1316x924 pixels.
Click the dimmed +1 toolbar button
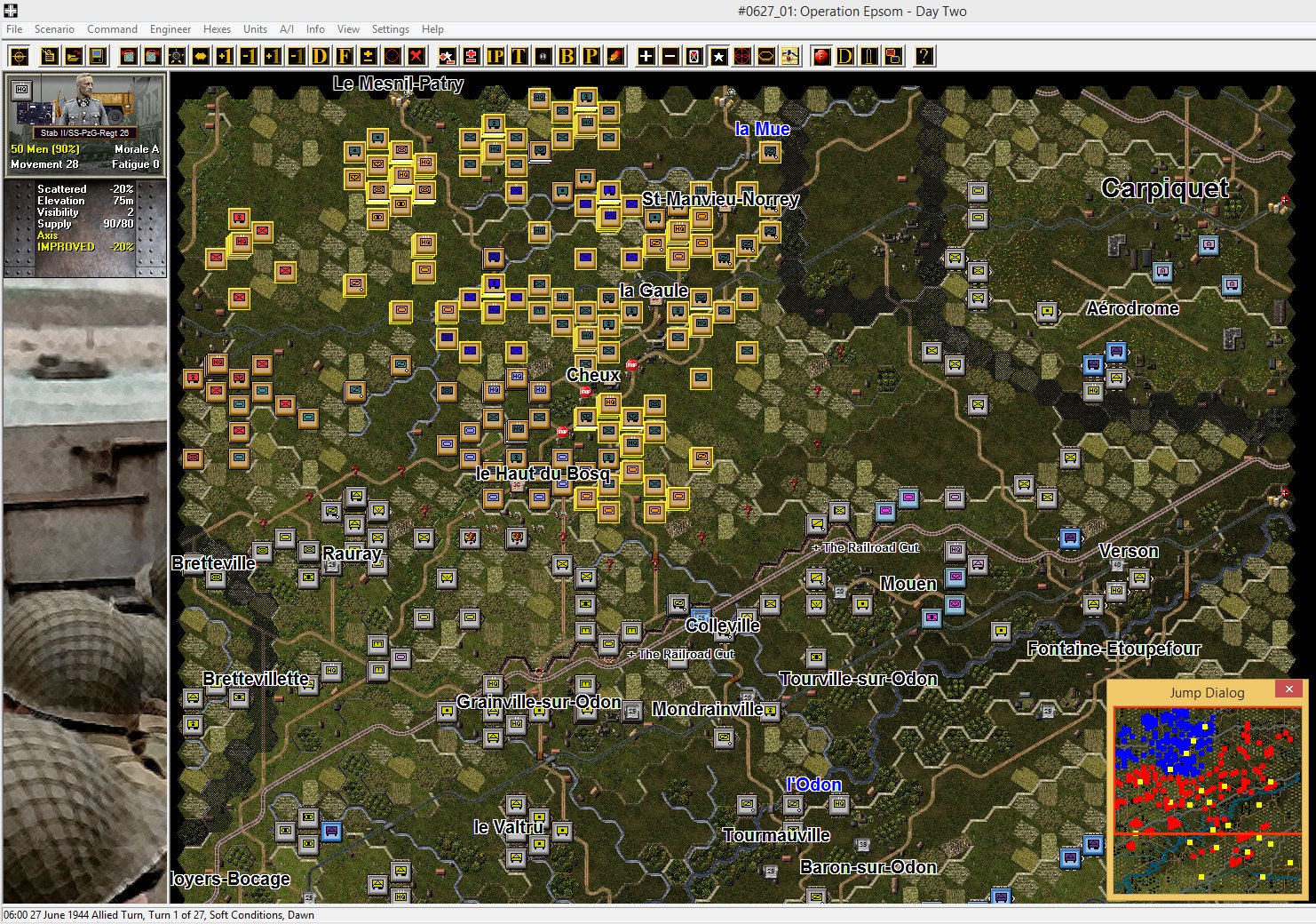[273, 56]
